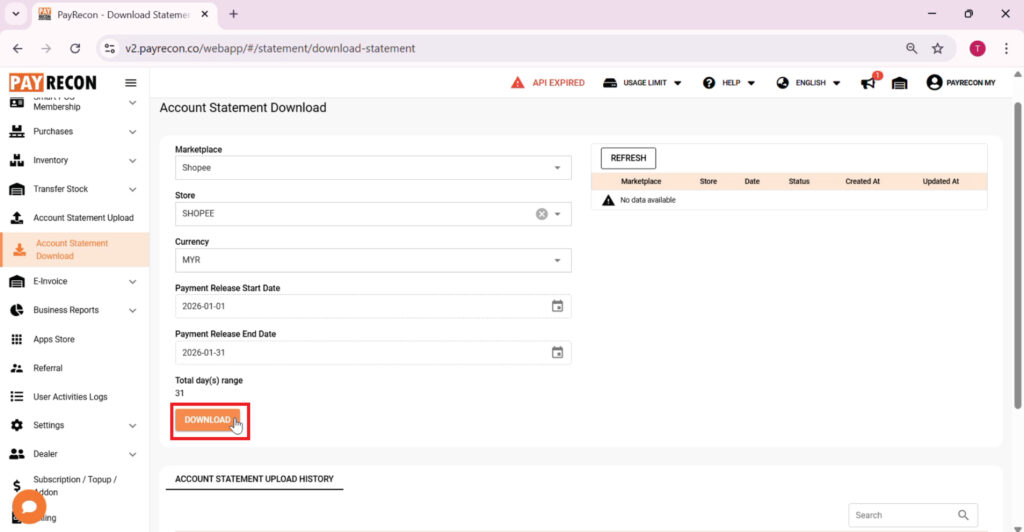This screenshot has width=1024, height=532.
Task: Click the Referral people icon
Action: click(x=17, y=368)
